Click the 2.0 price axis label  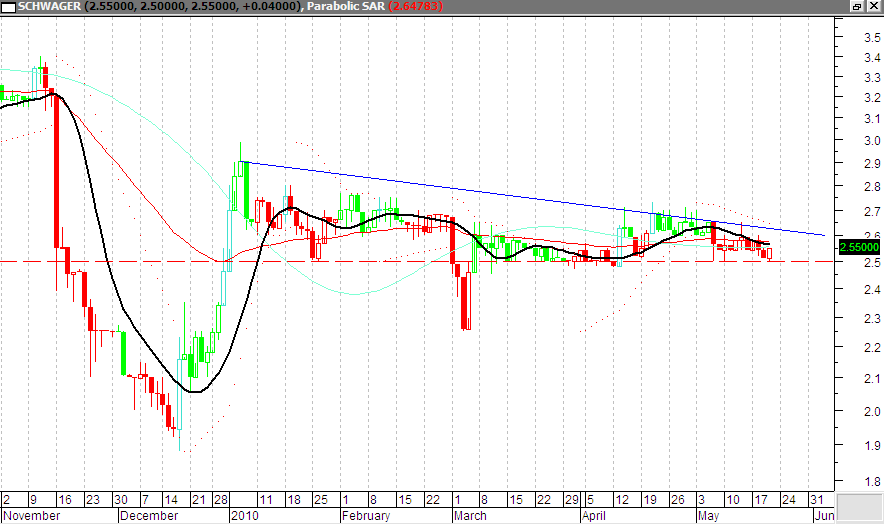click(872, 412)
